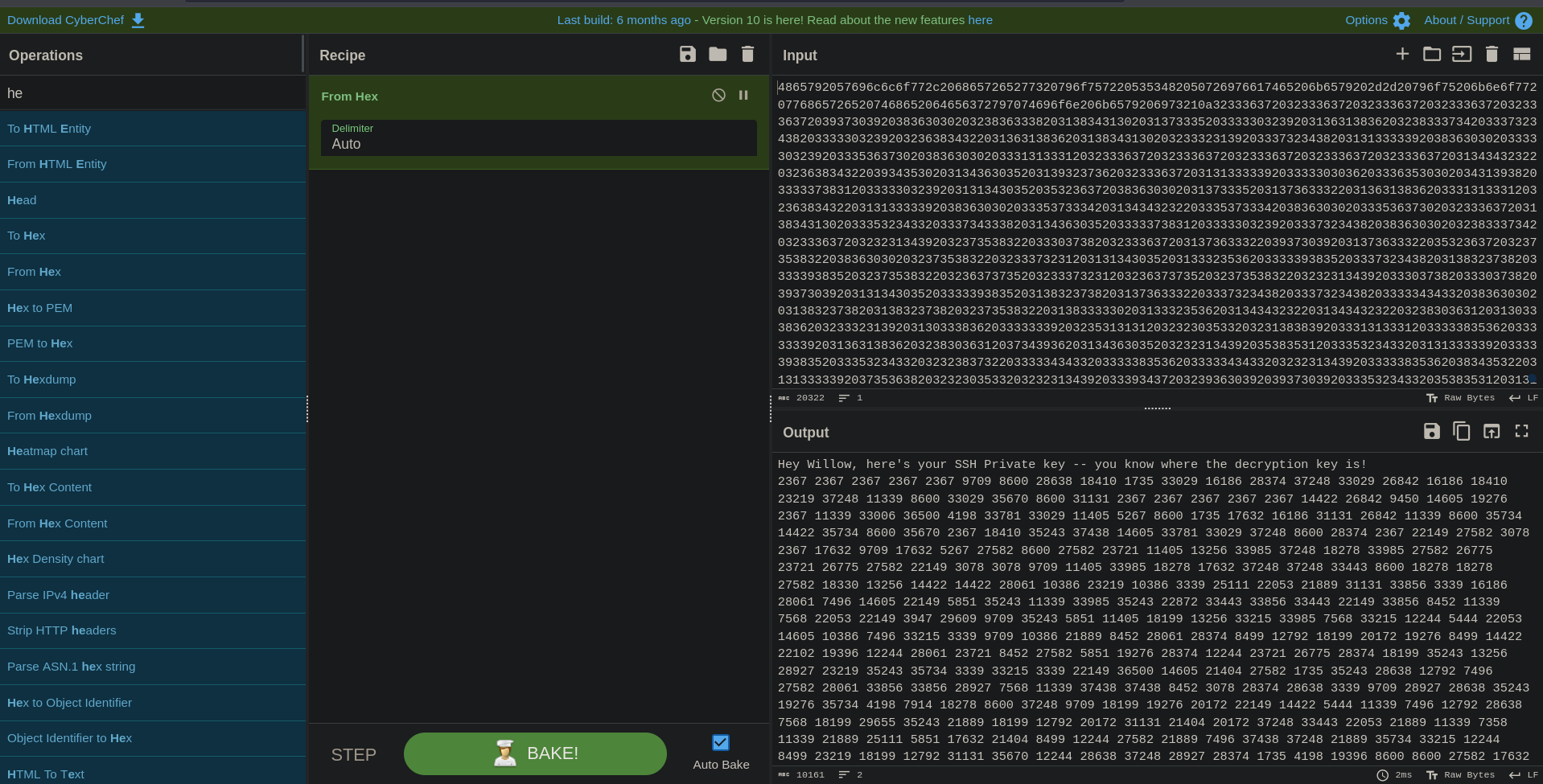Screen dimensions: 1543x784
Task: Select the To Hexdump operation
Action: 42,380
